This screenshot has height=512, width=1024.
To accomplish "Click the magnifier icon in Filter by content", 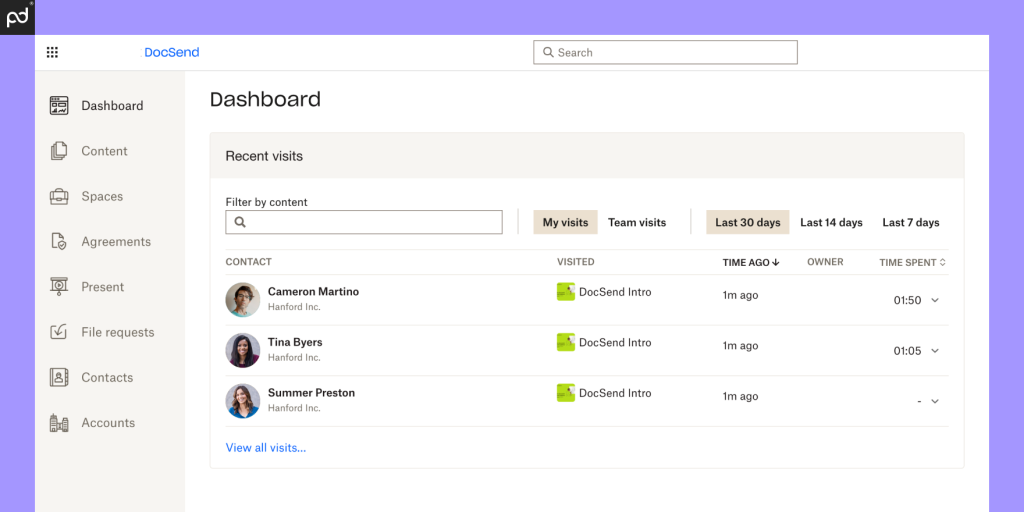I will [240, 222].
